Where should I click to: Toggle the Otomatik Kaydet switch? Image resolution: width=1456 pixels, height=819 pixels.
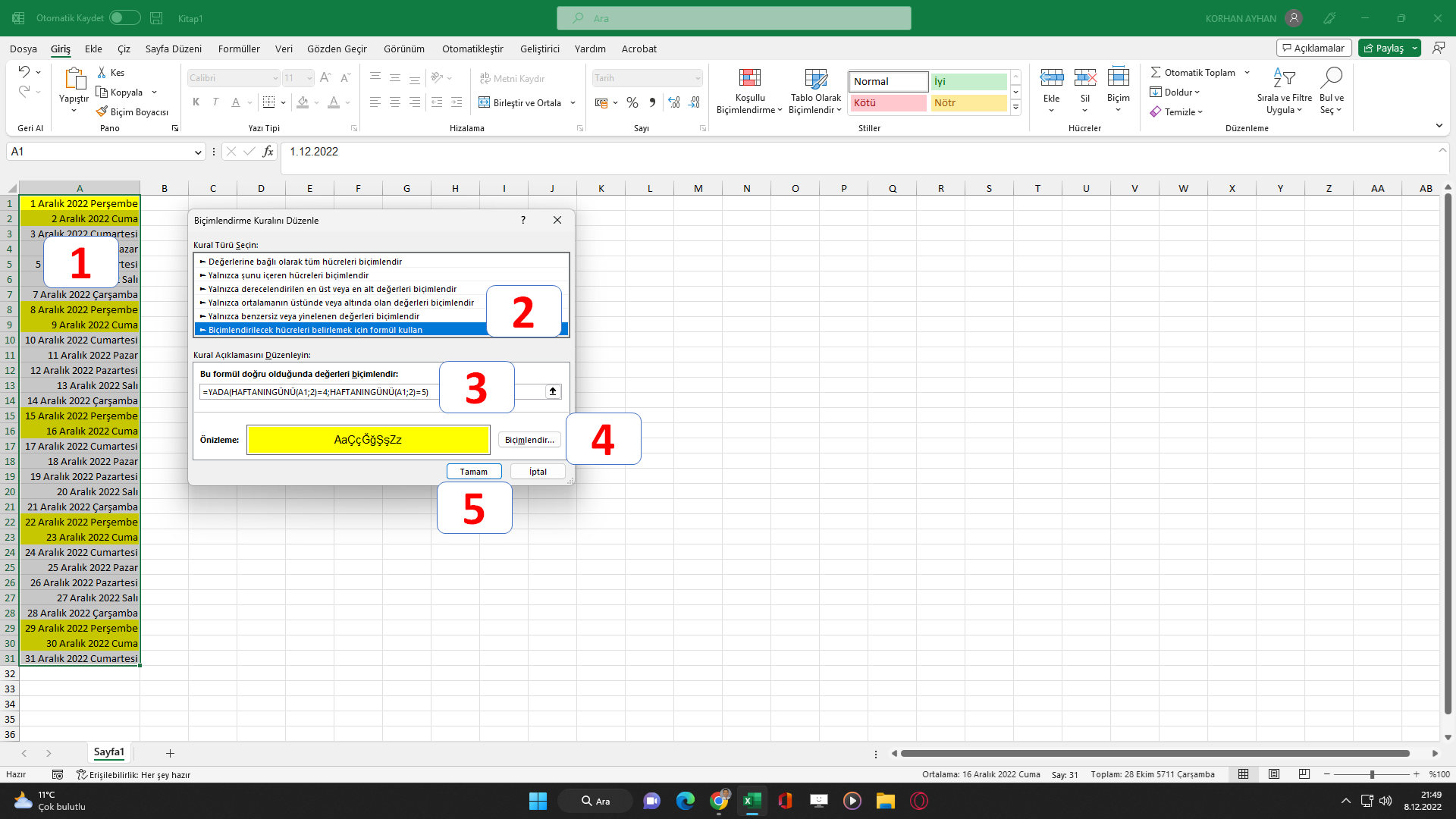(x=124, y=17)
